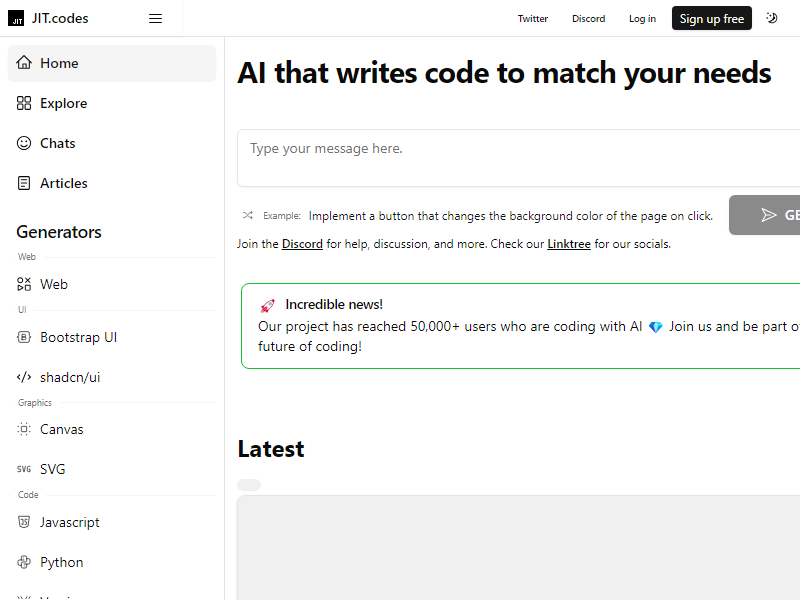Open the Articles document icon

tap(24, 183)
